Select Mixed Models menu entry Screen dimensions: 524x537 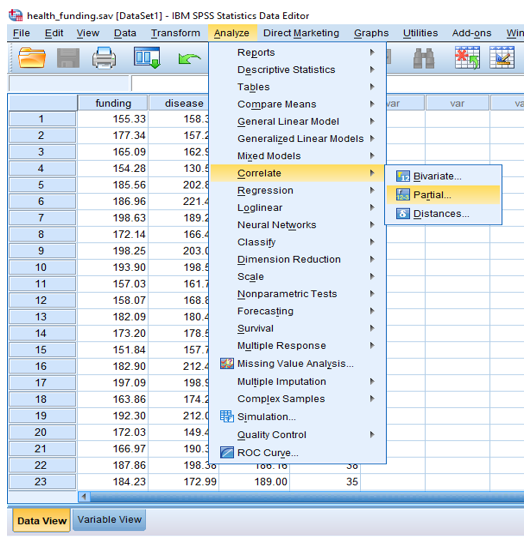pos(297,156)
